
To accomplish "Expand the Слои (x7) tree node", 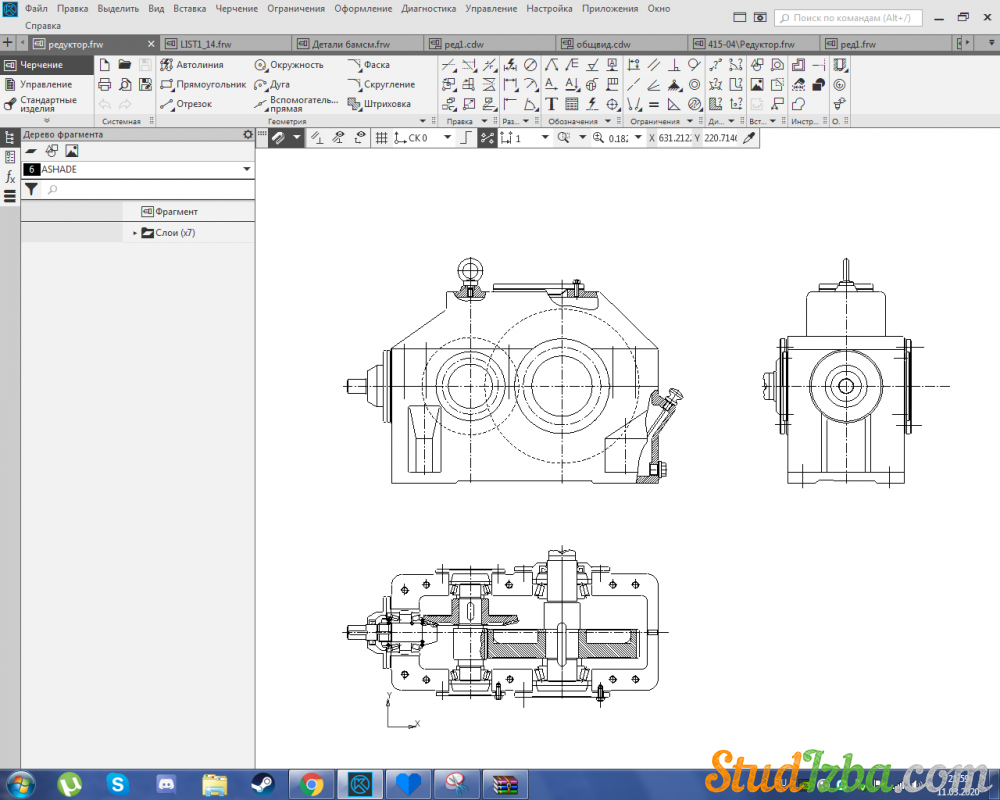I will click(x=135, y=233).
